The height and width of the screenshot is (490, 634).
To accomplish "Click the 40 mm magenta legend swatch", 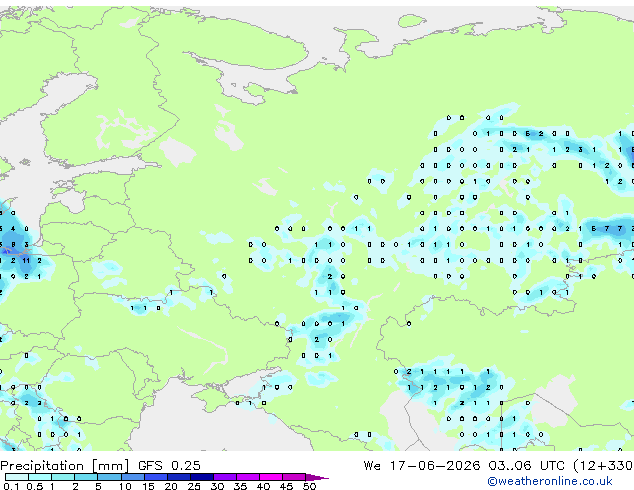I will click(x=271, y=477).
